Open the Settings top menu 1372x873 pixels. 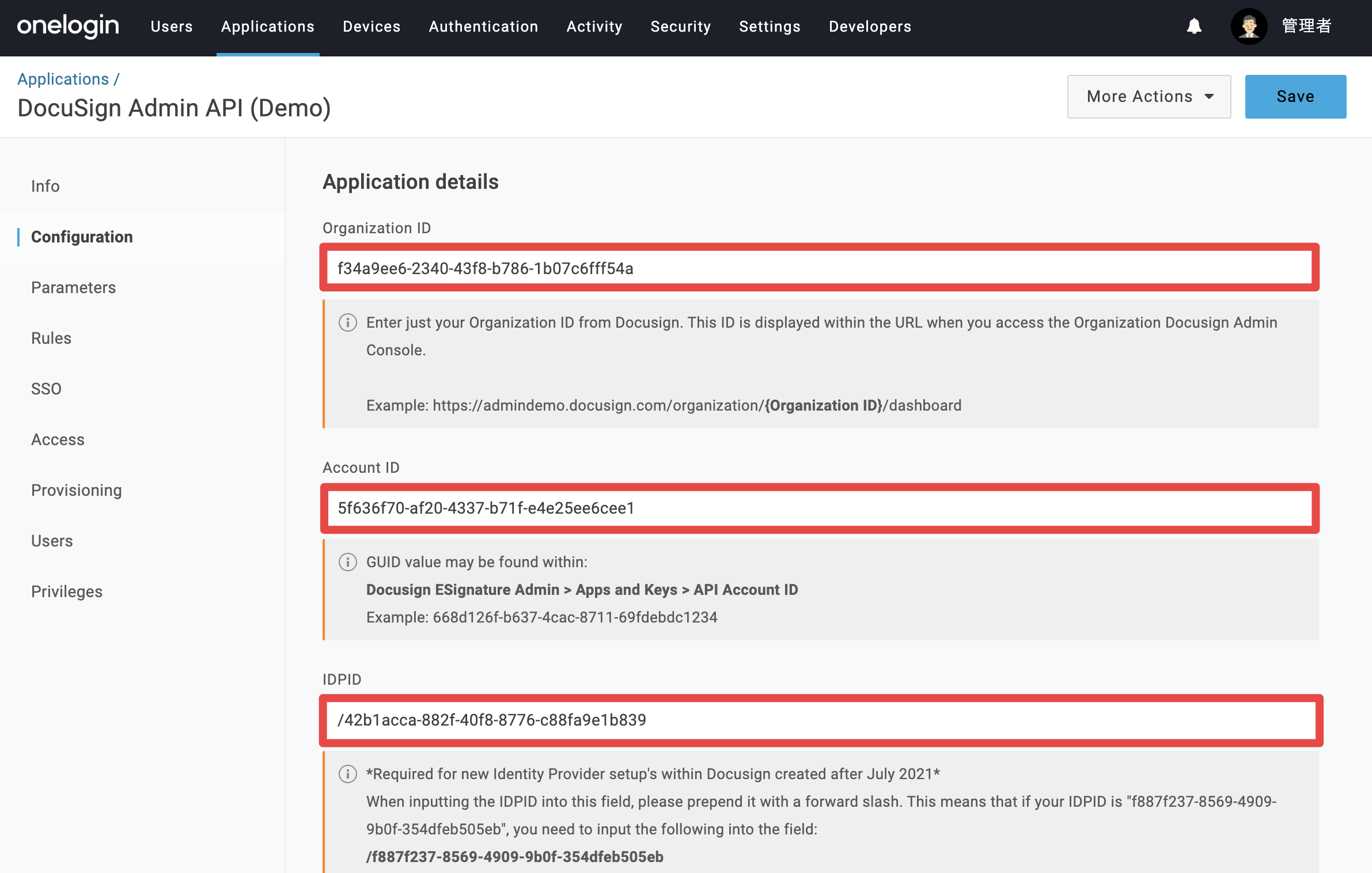770,26
